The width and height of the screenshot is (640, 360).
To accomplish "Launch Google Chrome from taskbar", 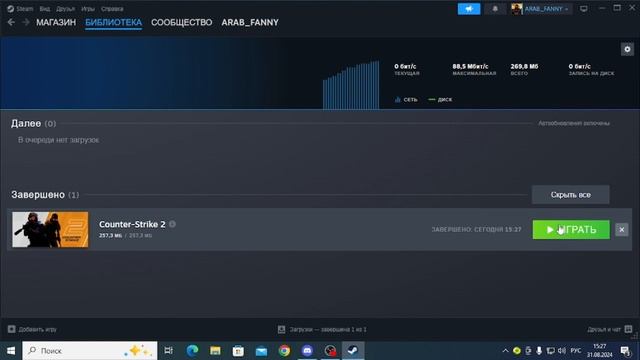I will pyautogui.click(x=284, y=351).
